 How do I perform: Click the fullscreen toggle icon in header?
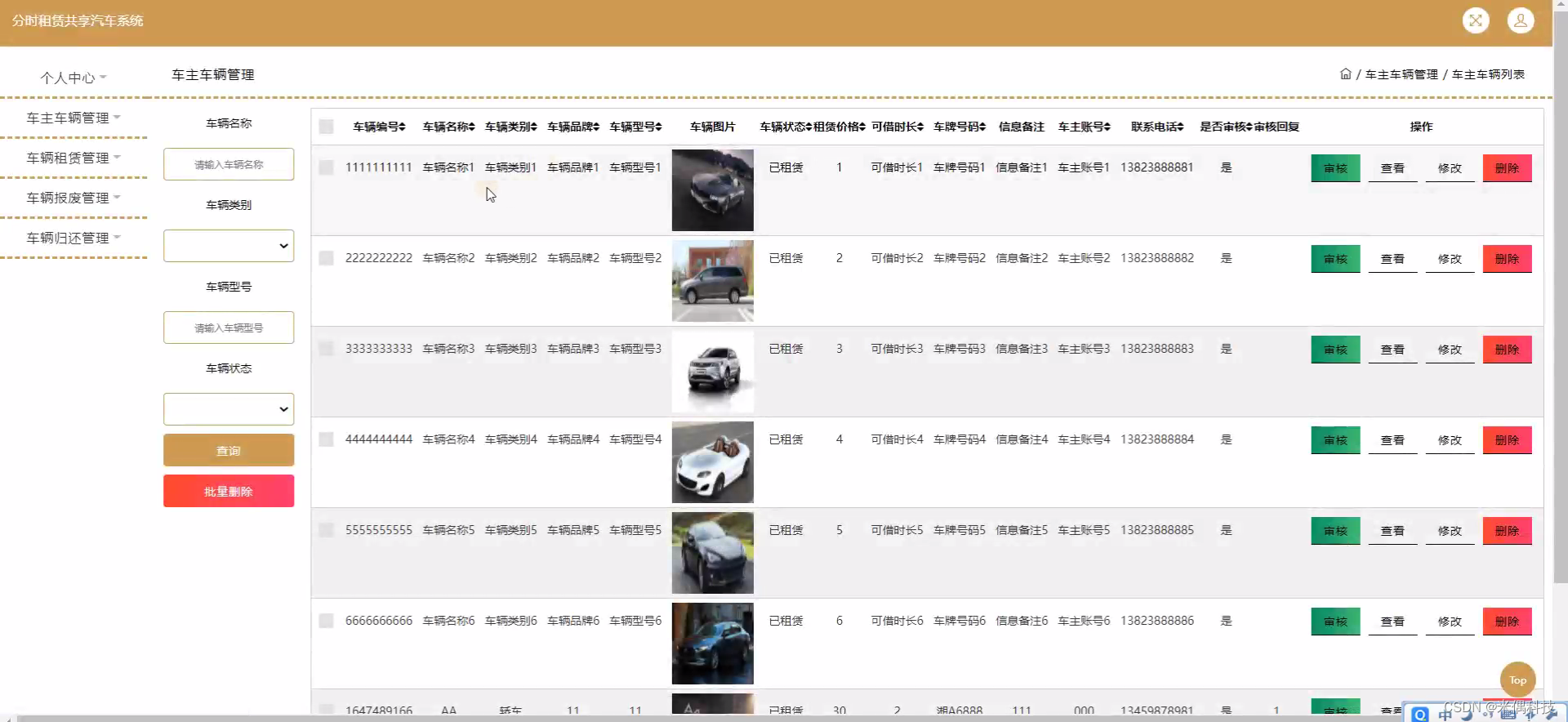point(1476,20)
